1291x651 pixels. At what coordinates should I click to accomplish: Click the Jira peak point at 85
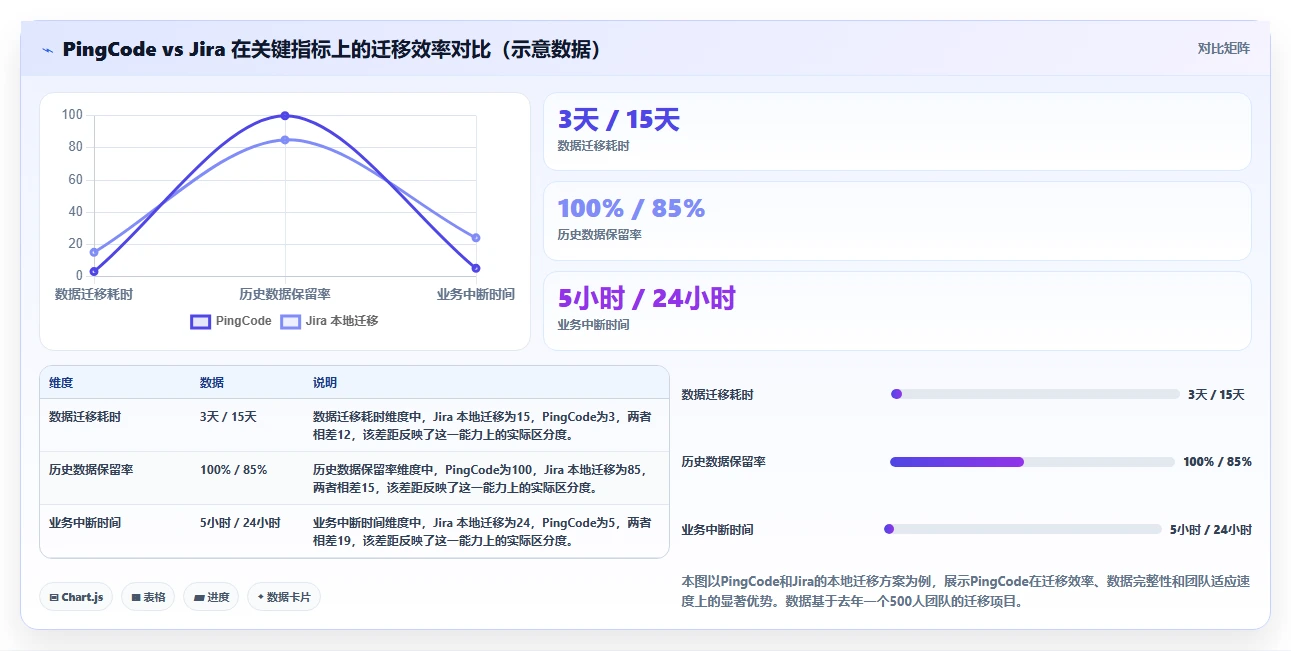coord(285,140)
